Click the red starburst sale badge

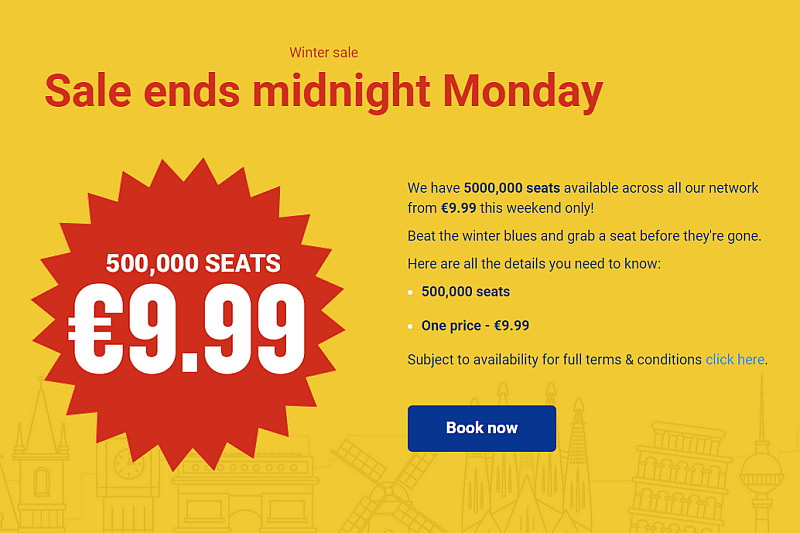pos(188,314)
